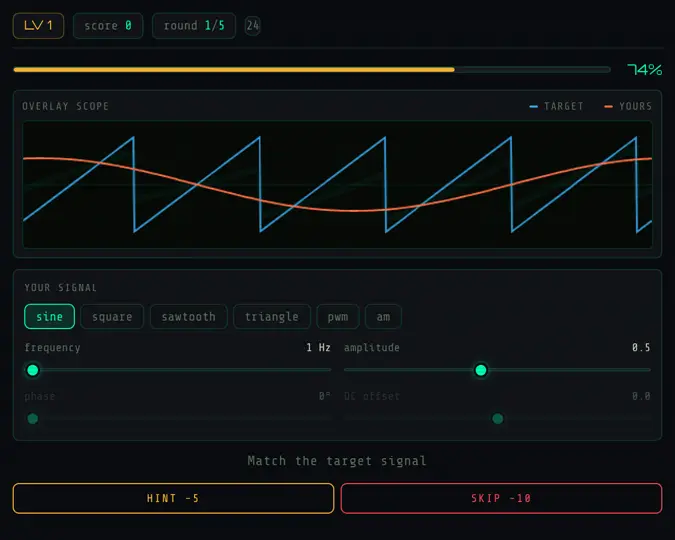Click the score 0 indicator

pos(108,26)
